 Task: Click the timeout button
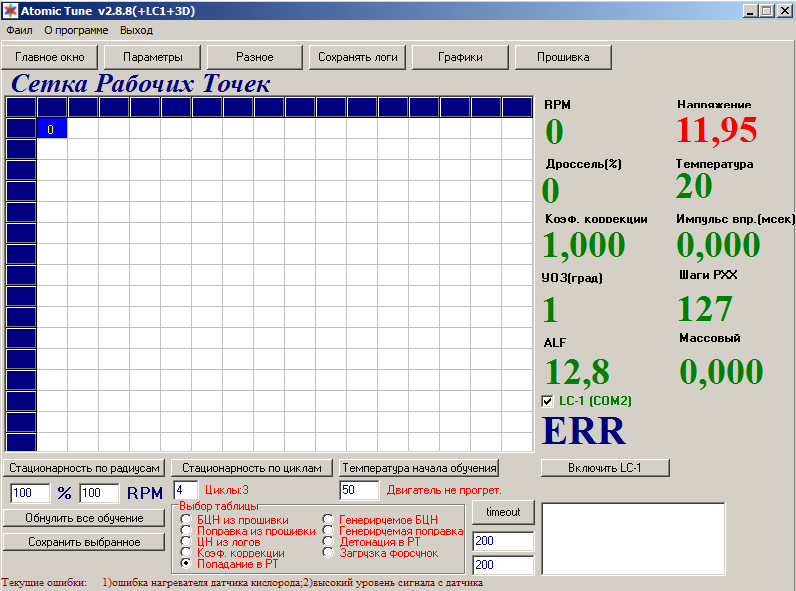(x=503, y=512)
